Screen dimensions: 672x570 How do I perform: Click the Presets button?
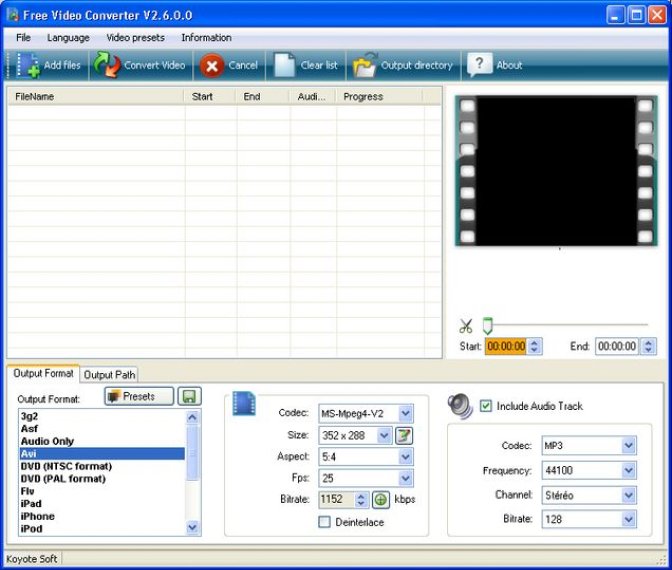[139, 396]
